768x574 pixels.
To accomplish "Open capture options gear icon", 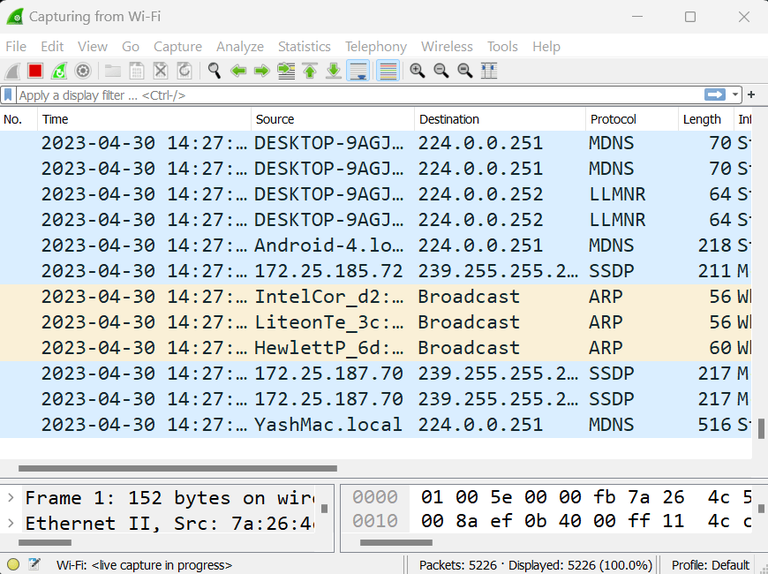I will point(83,71).
